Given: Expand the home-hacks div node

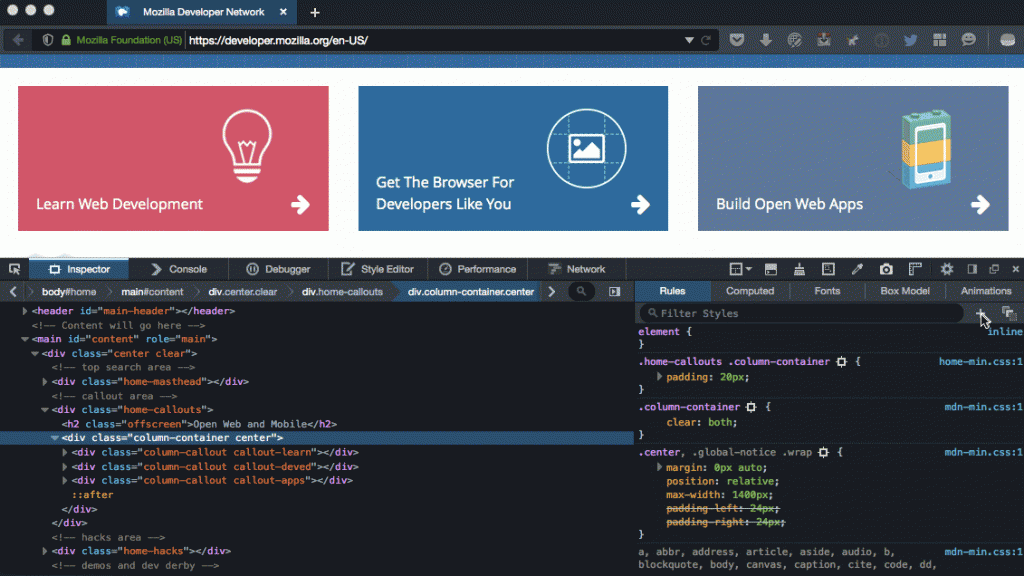Looking at the screenshot, I should coord(45,551).
